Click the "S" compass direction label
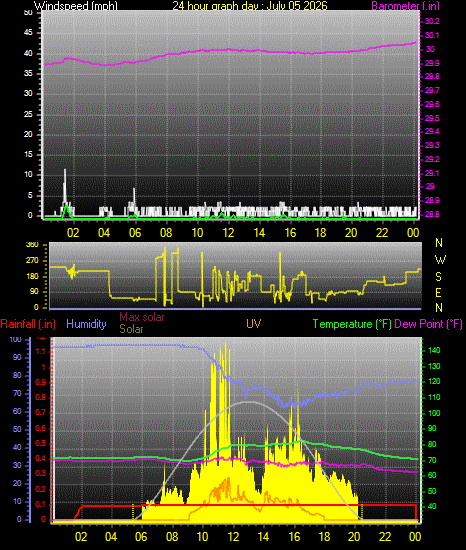This screenshot has width=466, height=550. tap(438, 277)
